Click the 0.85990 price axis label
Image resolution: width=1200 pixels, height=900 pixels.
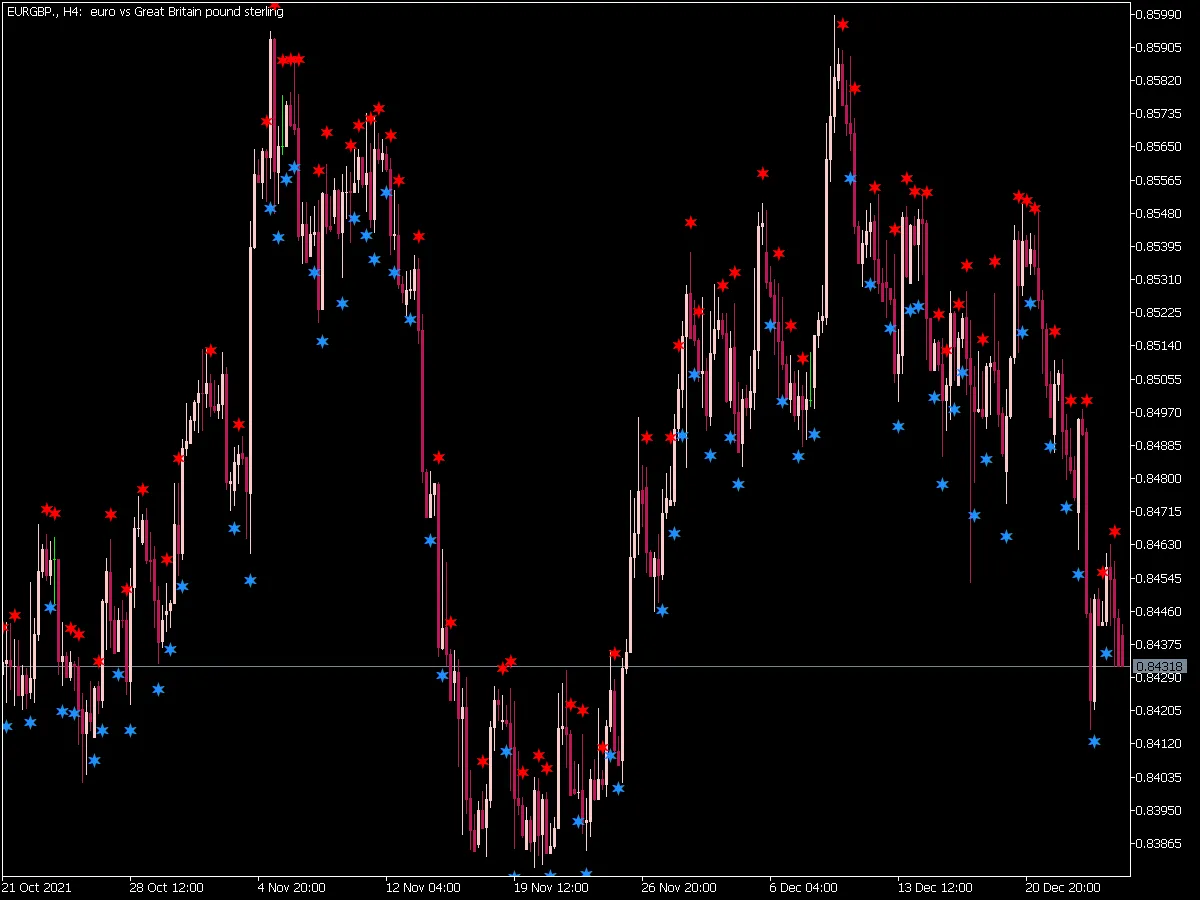pos(1160,14)
